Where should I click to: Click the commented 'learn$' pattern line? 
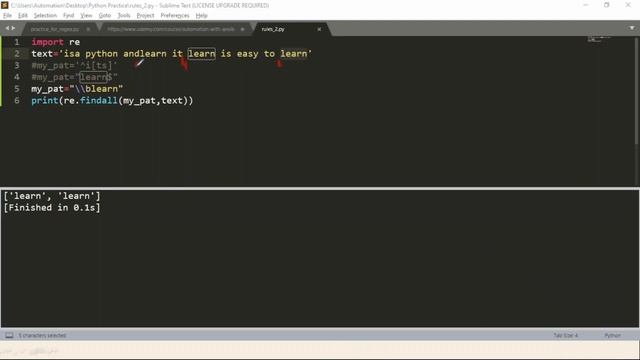(74, 77)
